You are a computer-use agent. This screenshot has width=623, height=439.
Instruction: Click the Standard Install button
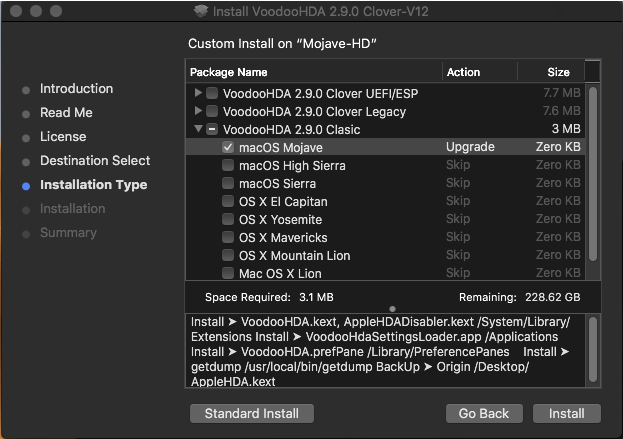click(x=252, y=414)
